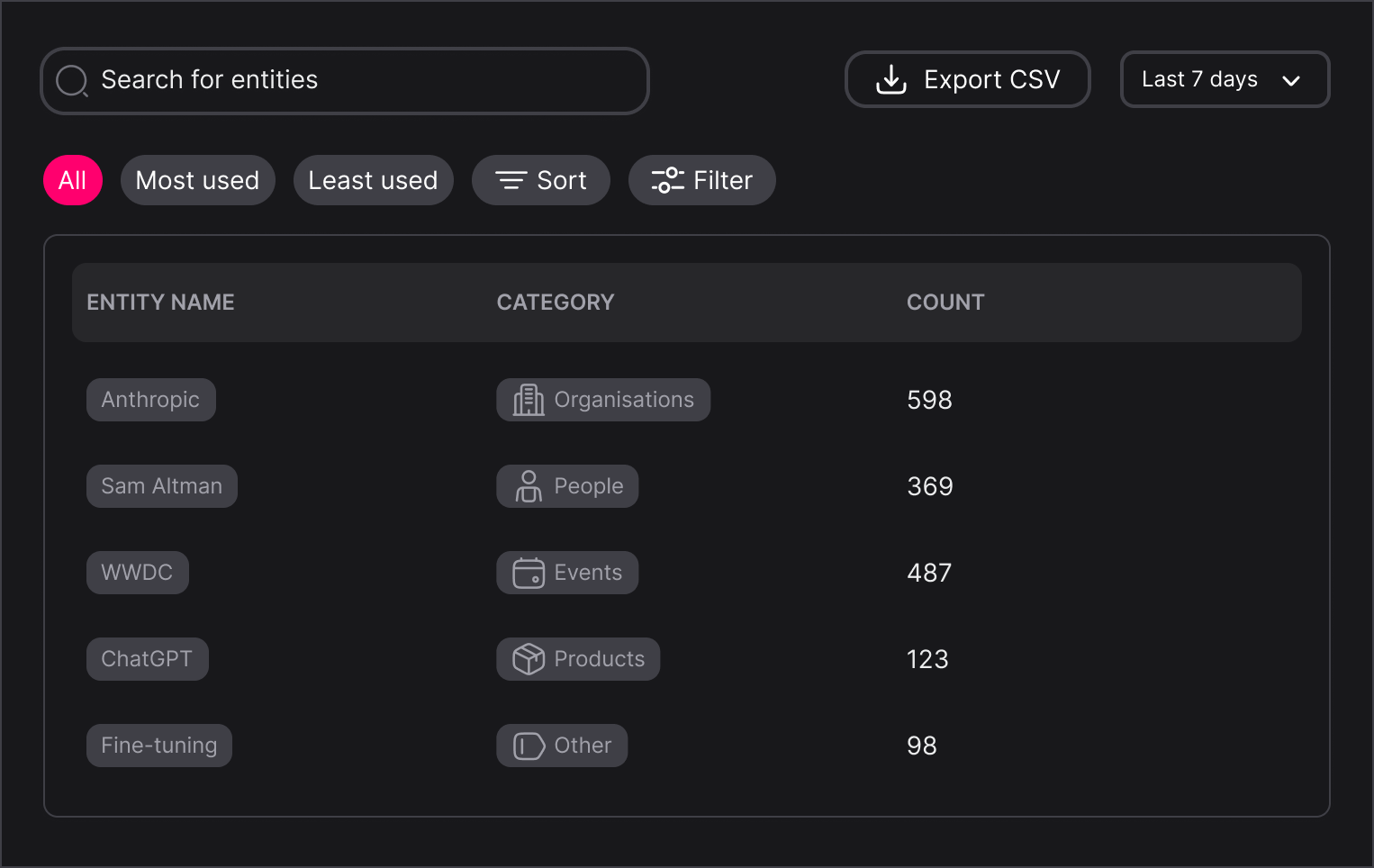Click the Filter sliders icon

tap(668, 180)
